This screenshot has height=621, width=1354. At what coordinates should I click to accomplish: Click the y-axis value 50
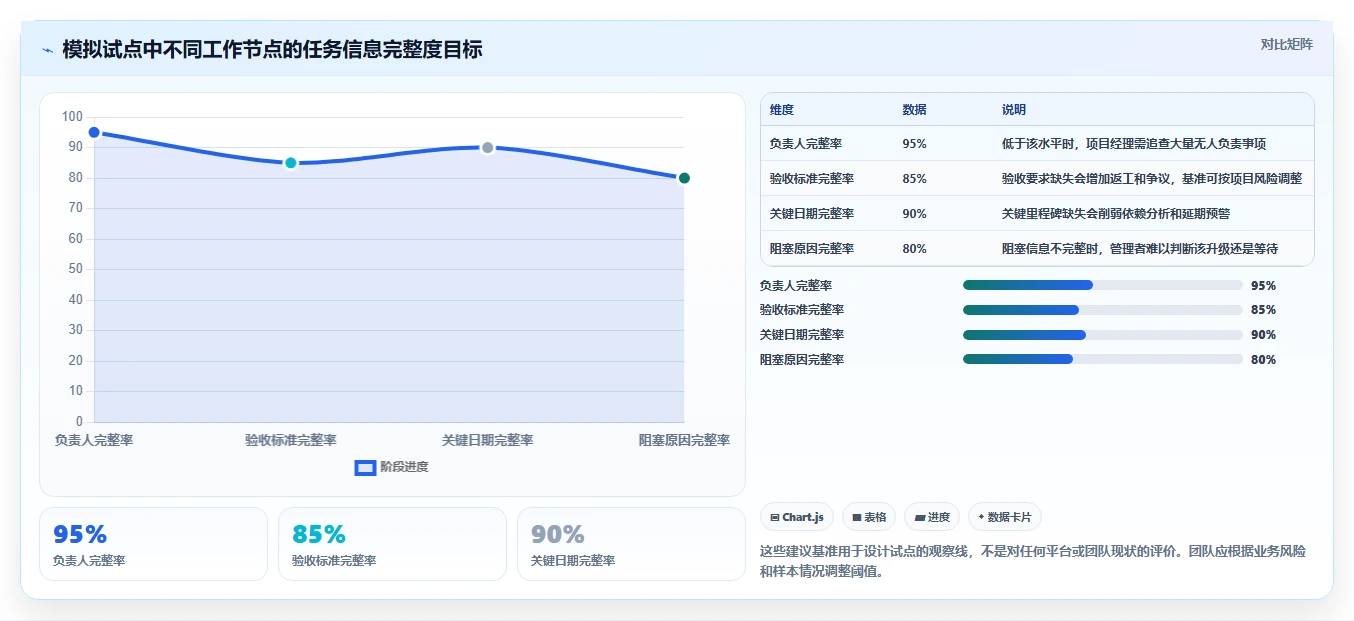coord(76,269)
